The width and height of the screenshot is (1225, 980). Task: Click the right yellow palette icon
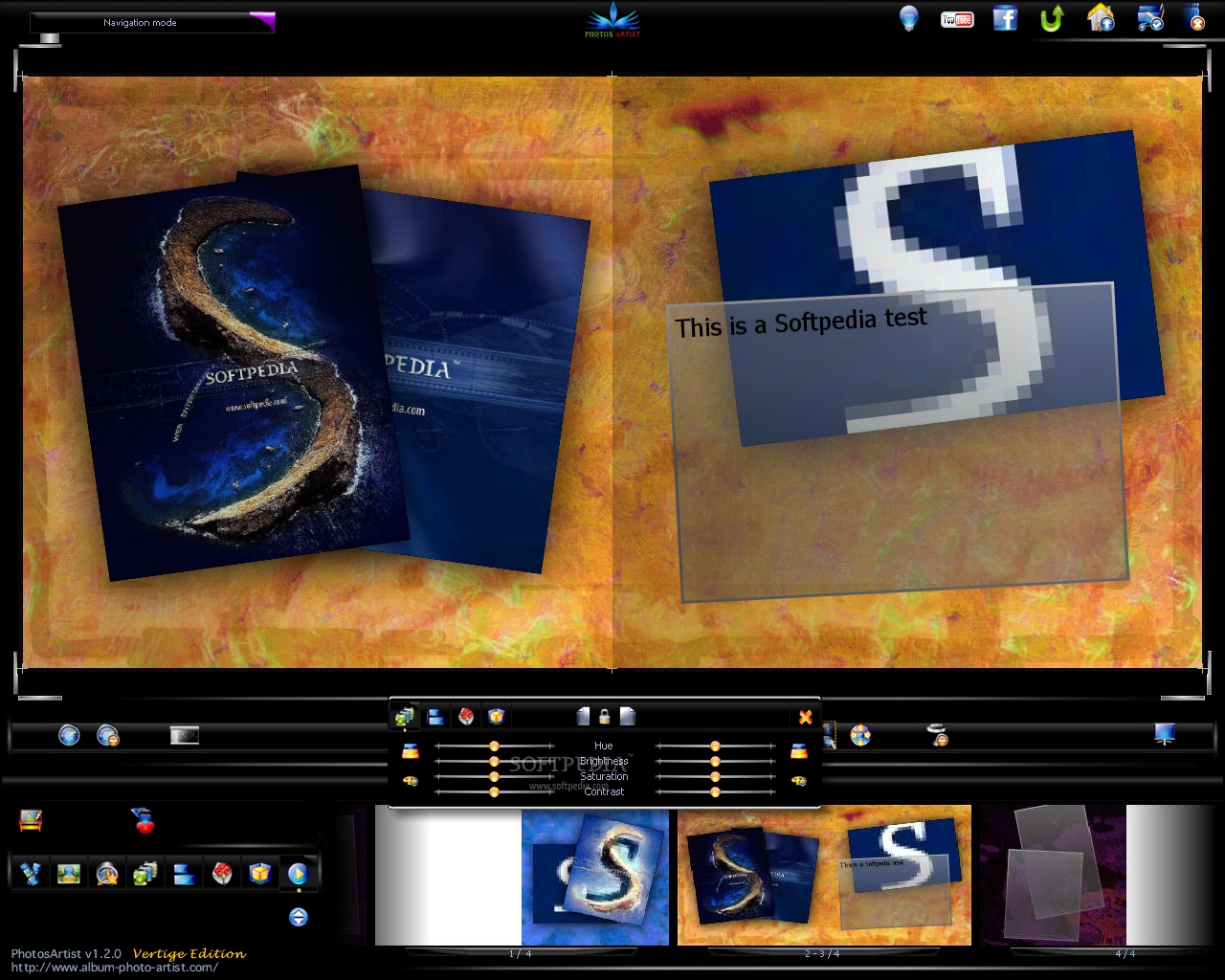[799, 782]
